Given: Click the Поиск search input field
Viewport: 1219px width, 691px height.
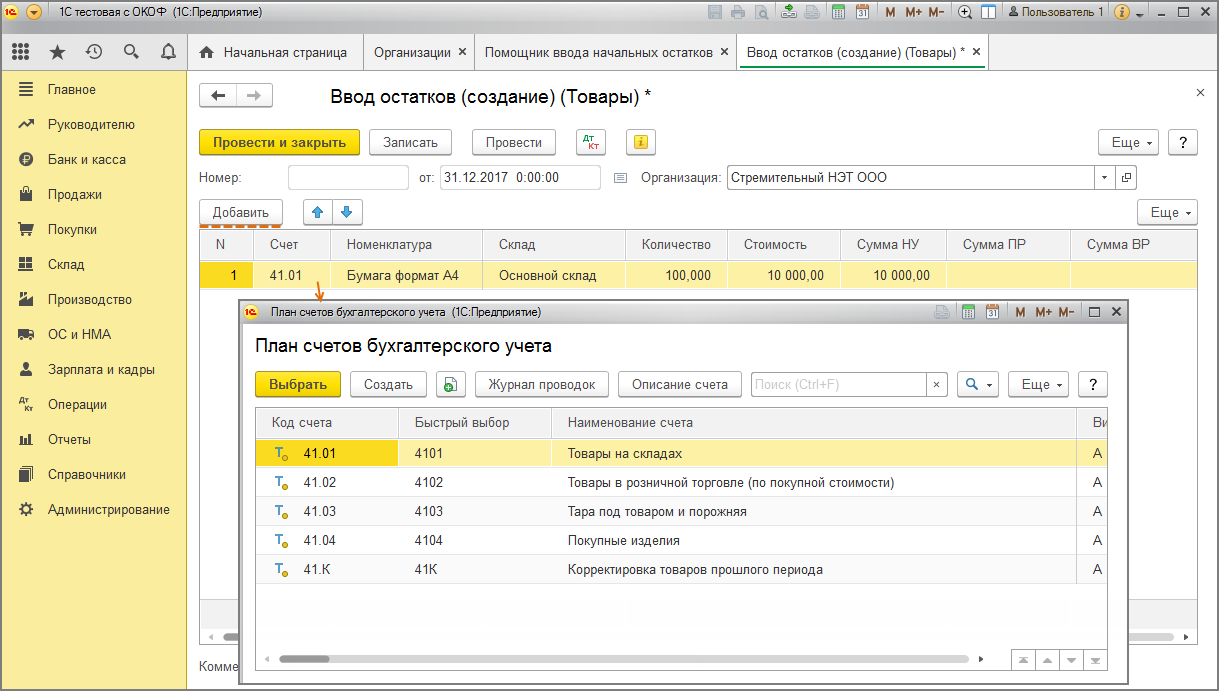Looking at the screenshot, I should click(838, 385).
